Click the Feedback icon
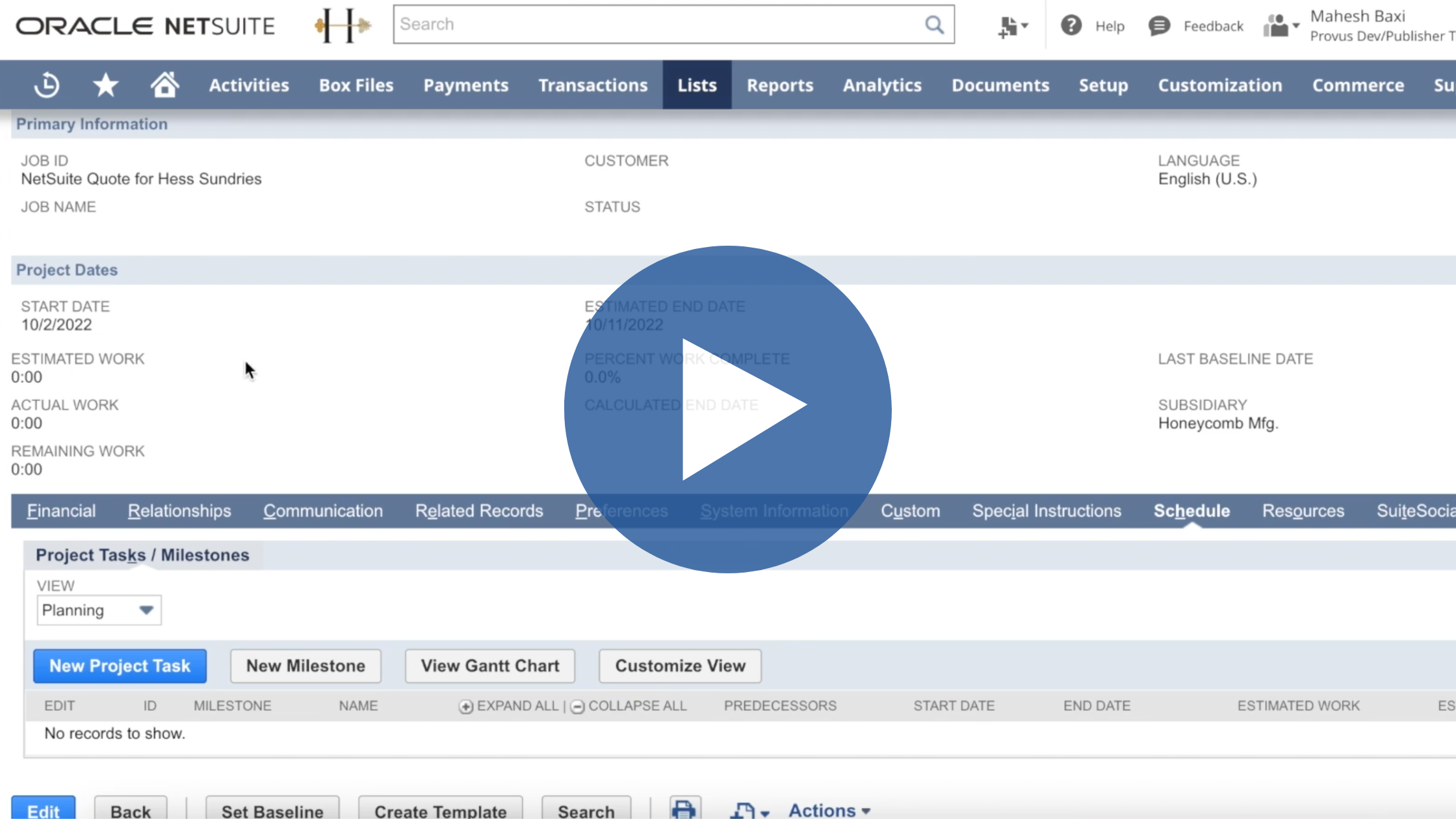The image size is (1456, 819). coord(1159,25)
